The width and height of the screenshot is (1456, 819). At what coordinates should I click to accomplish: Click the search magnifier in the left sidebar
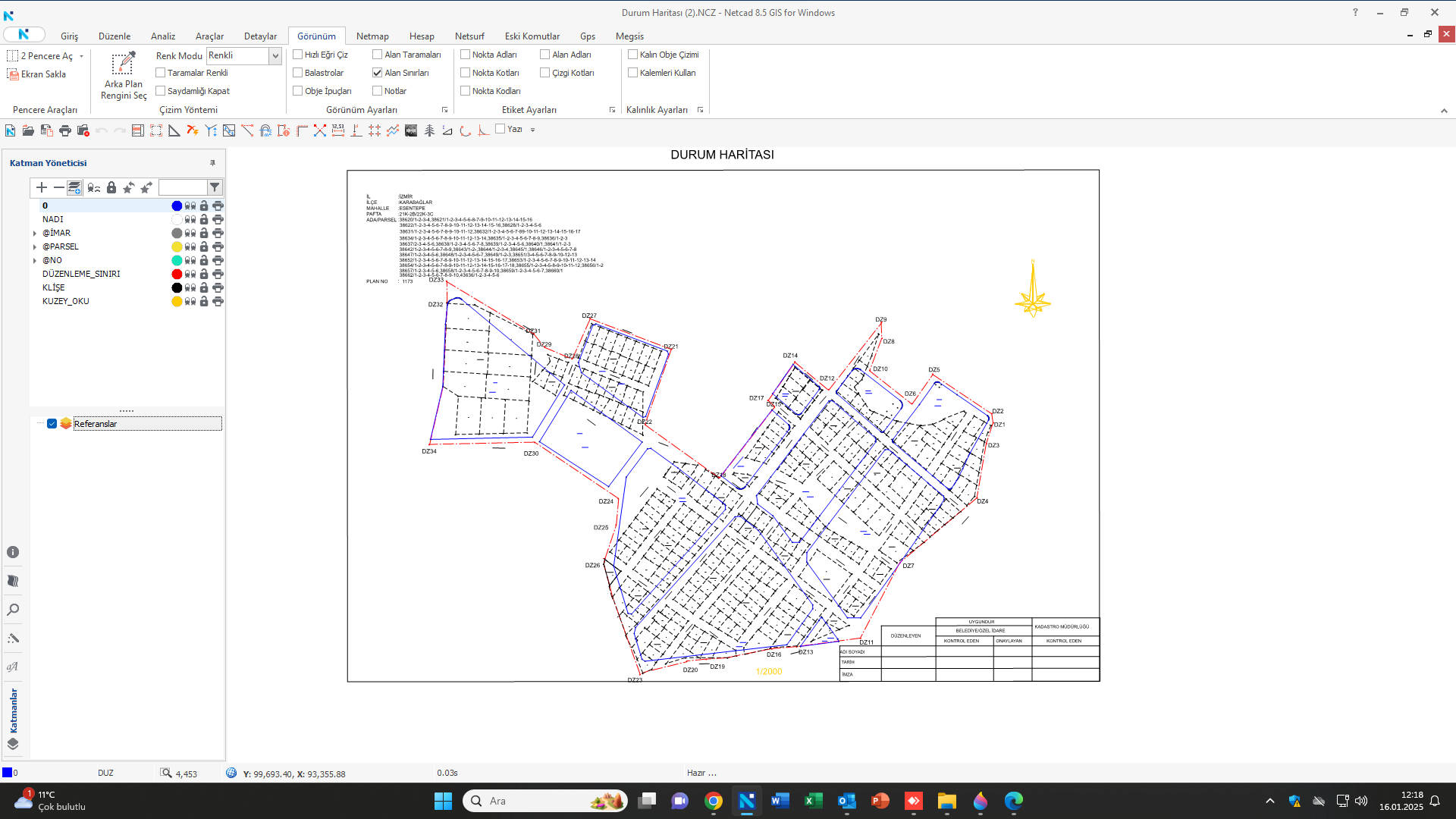click(x=13, y=610)
